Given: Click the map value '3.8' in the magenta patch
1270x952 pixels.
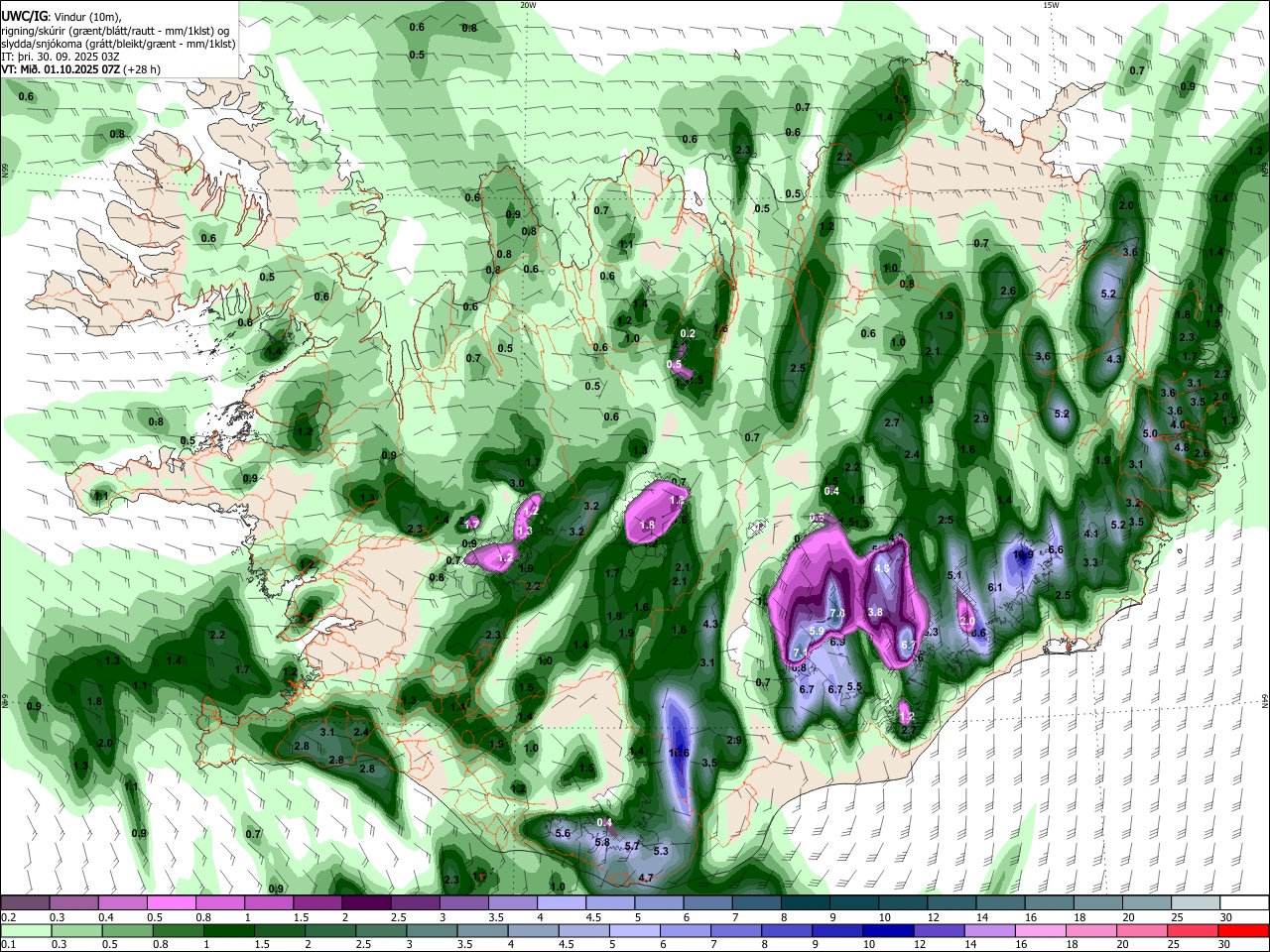Looking at the screenshot, I should pyautogui.click(x=874, y=613).
